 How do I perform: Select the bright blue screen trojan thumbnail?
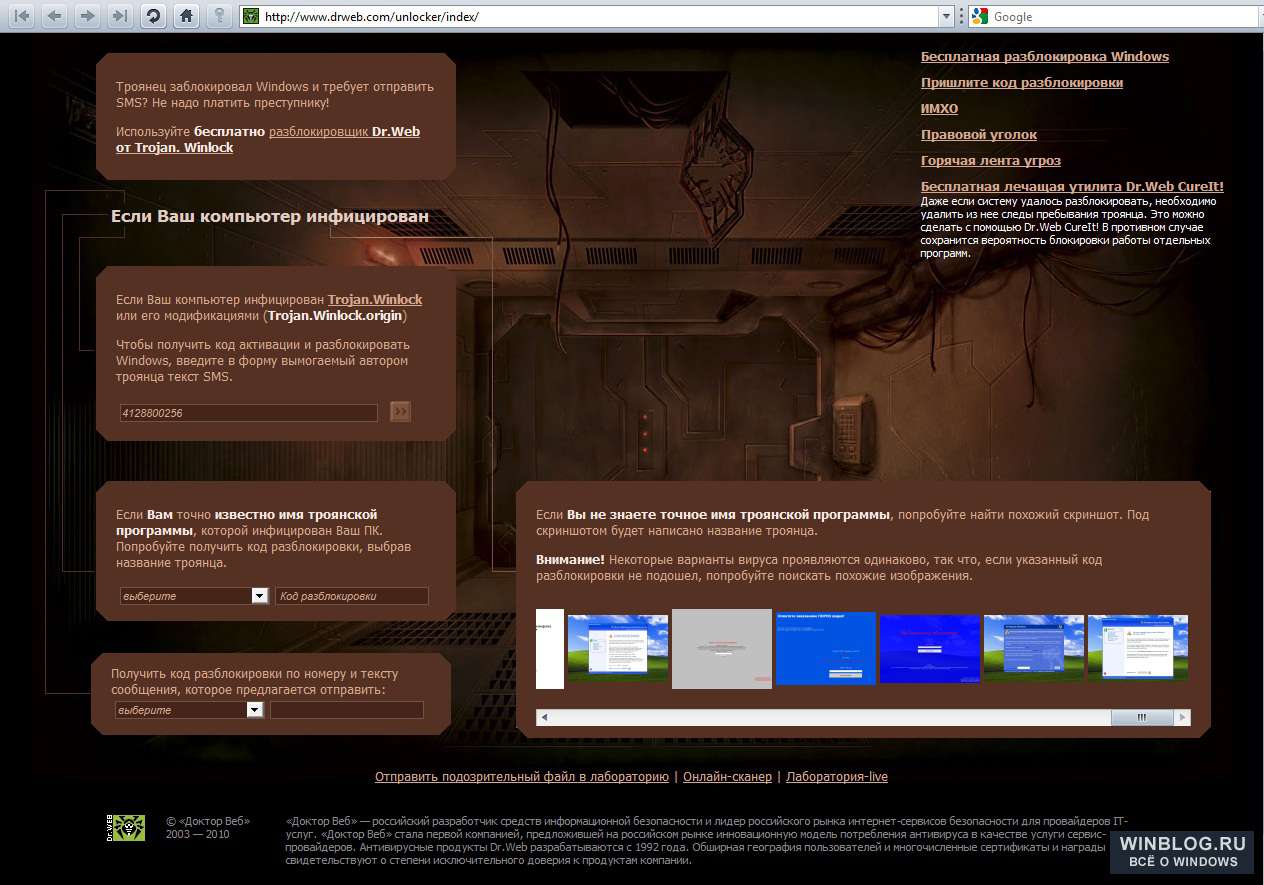(826, 648)
